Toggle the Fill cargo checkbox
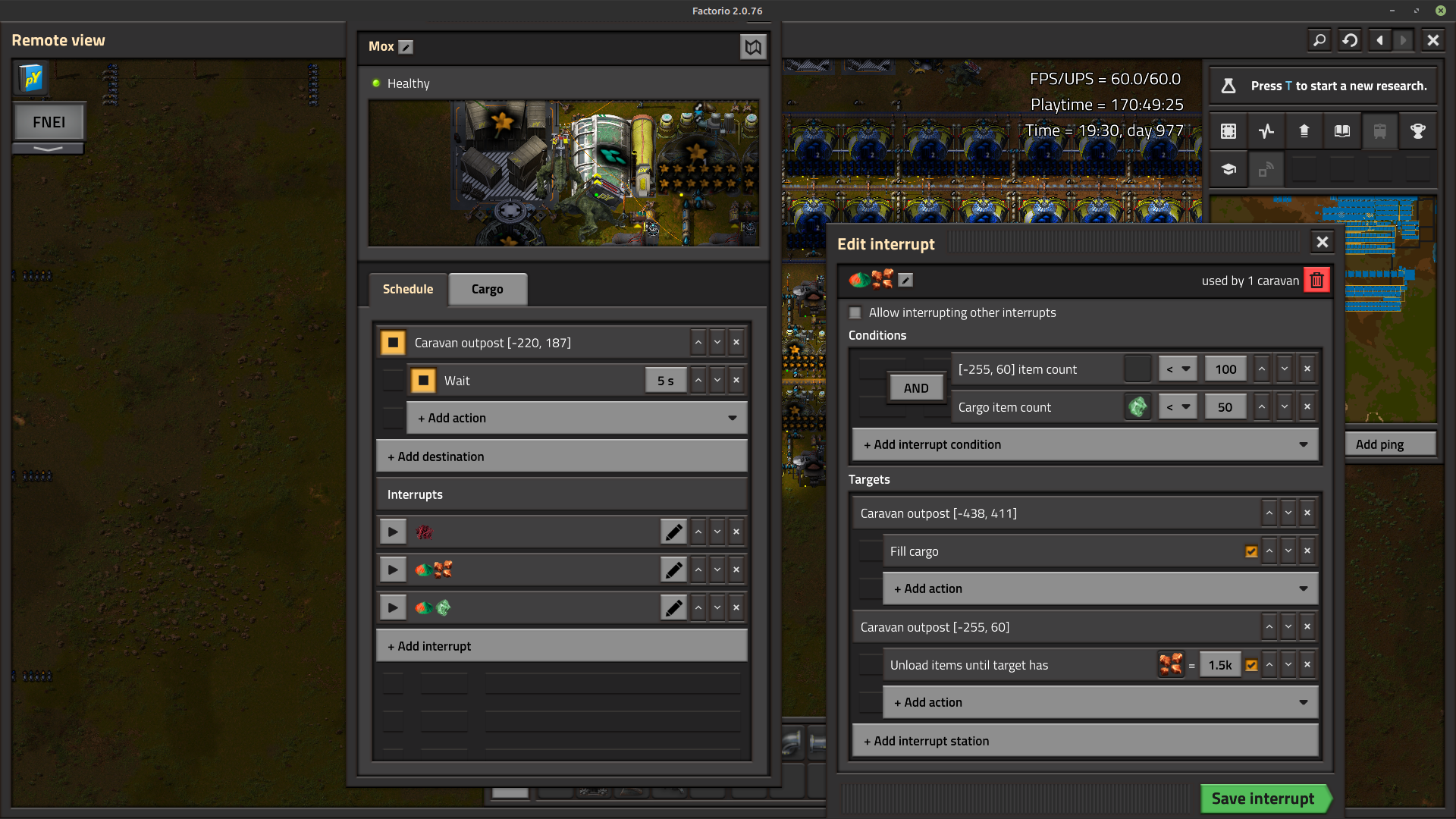The image size is (1456, 819). (1251, 551)
